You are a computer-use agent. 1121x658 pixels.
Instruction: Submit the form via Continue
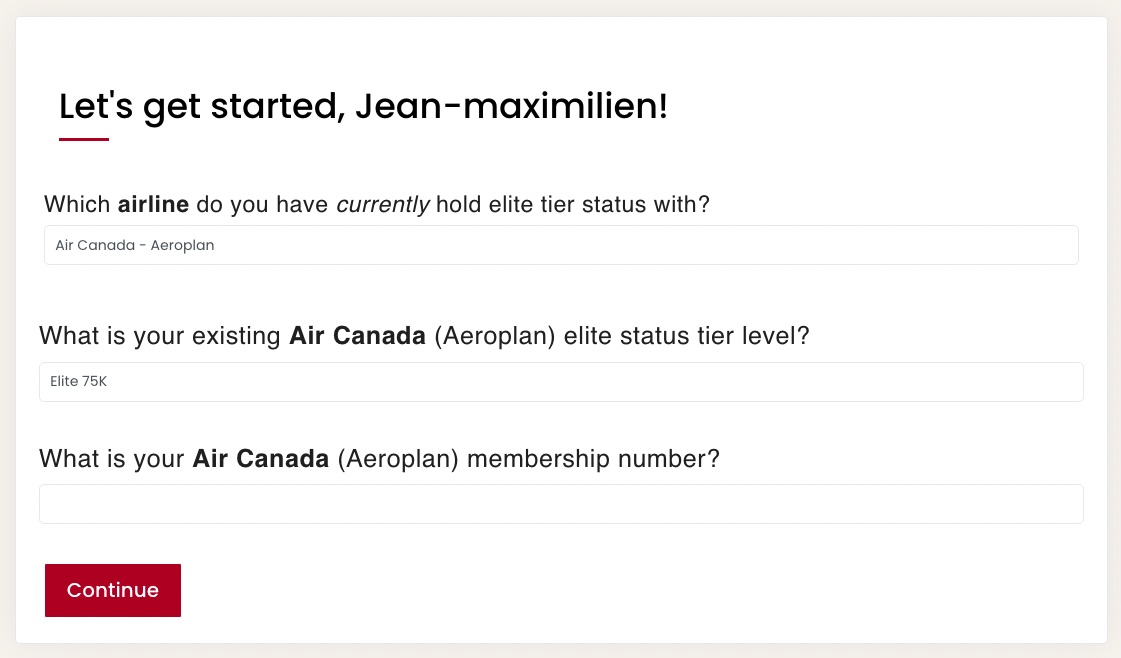coord(112,590)
